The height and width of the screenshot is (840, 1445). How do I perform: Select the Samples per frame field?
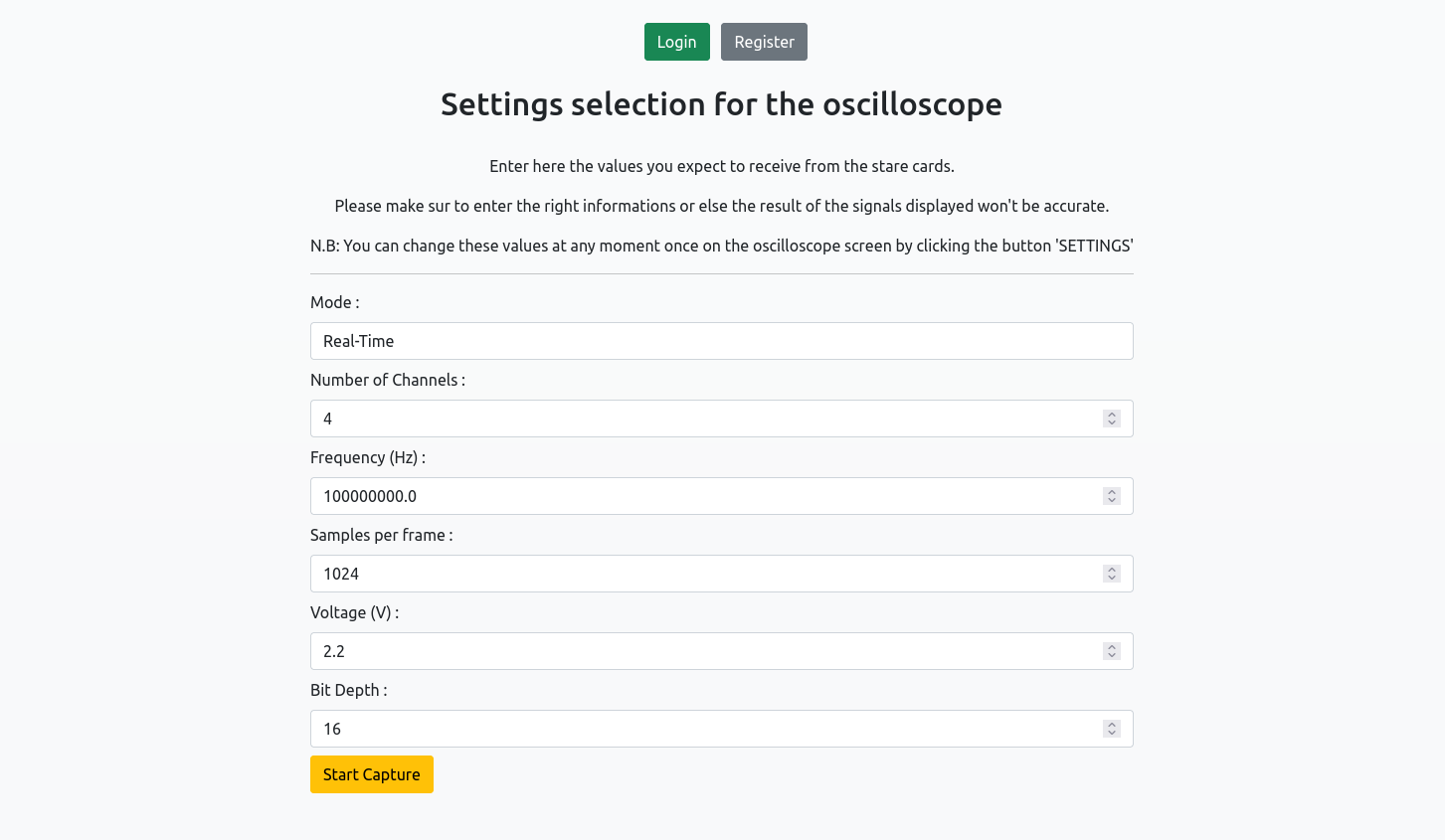tap(696, 574)
